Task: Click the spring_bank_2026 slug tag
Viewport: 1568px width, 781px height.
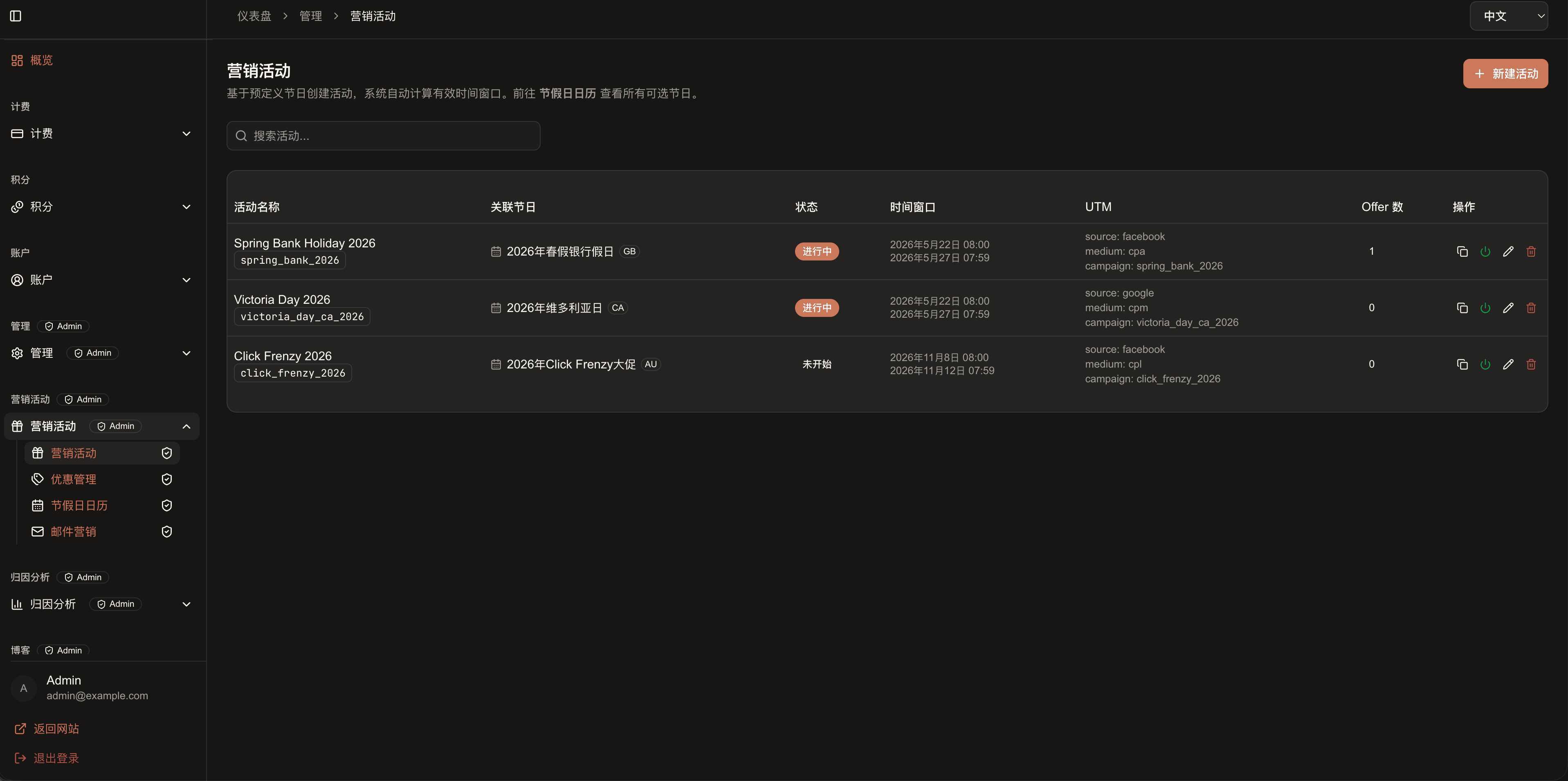Action: pos(290,260)
